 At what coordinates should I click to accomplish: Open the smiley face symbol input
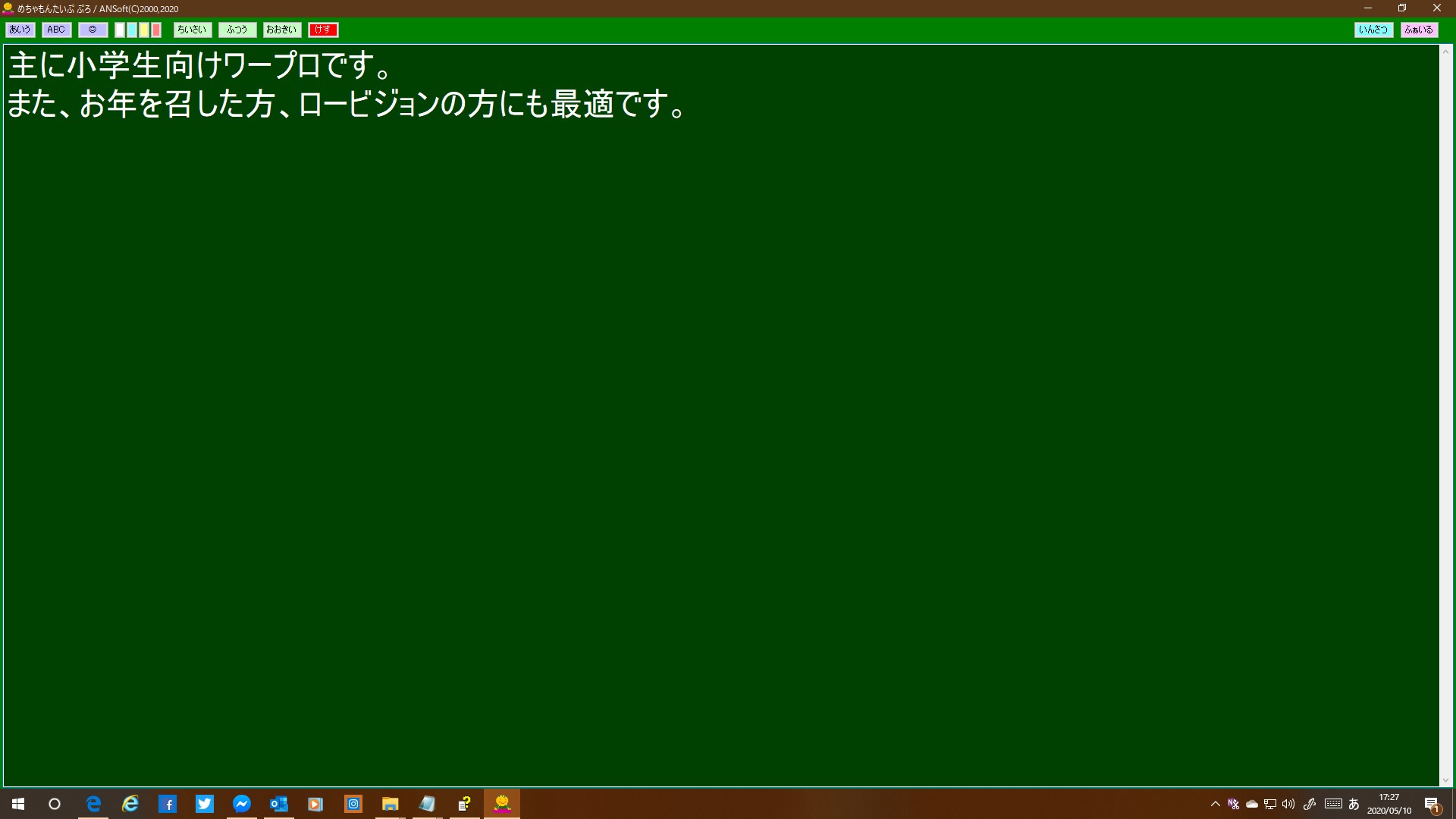tap(93, 30)
